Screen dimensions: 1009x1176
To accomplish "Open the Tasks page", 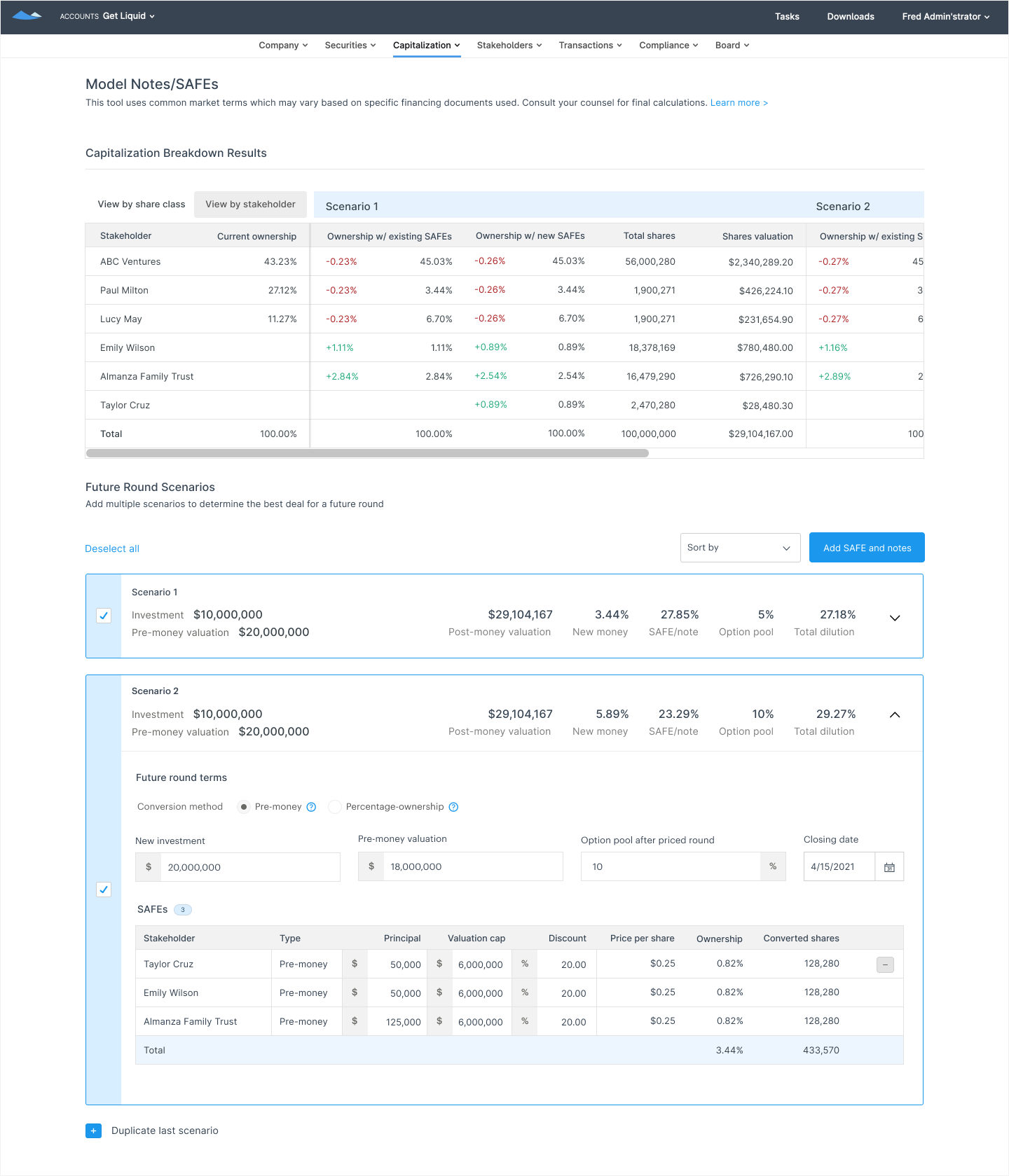I will (787, 16).
